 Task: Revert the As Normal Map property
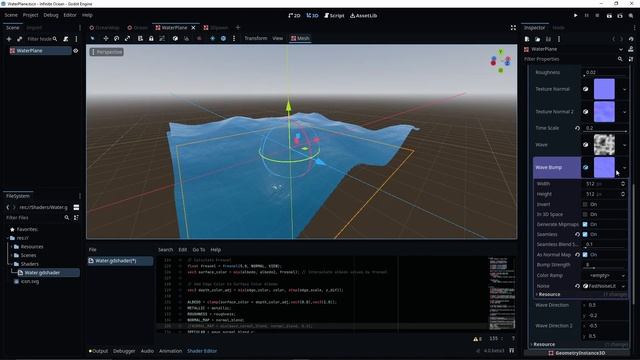click(x=577, y=255)
